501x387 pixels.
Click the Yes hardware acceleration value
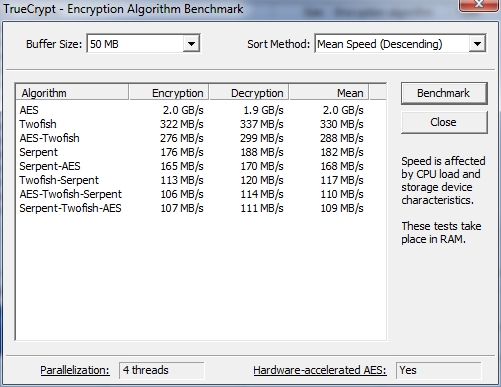click(x=438, y=370)
